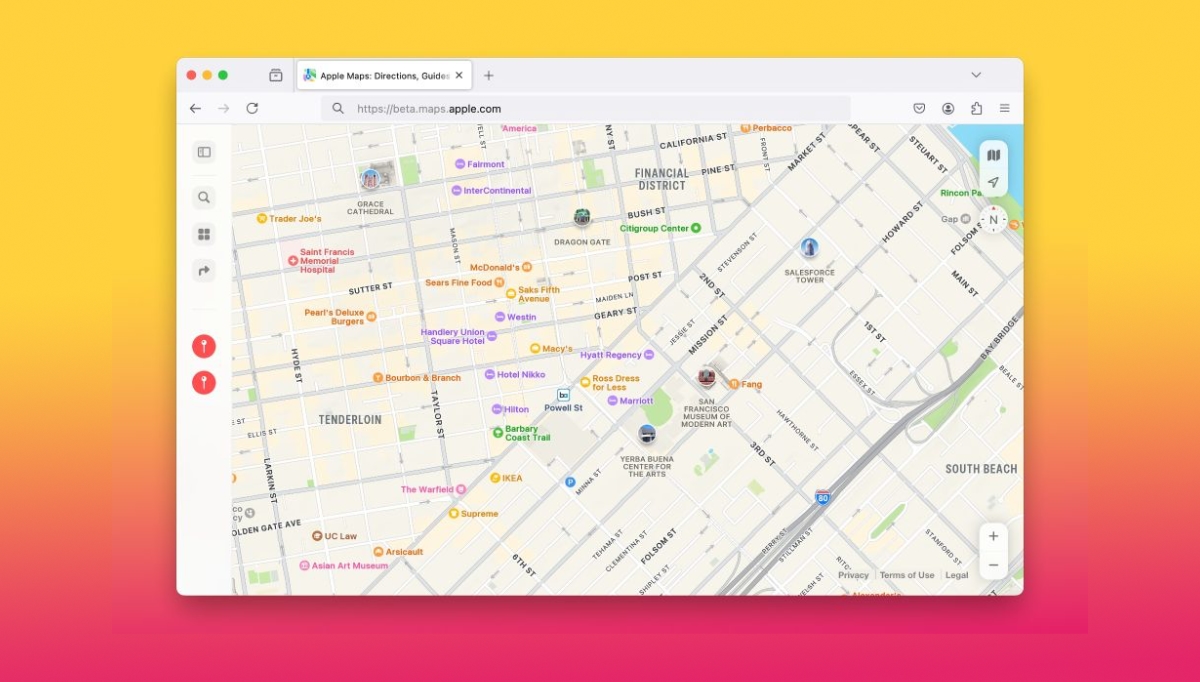1200x682 pixels.
Task: Select the Perbacco restaurant marker
Action: pos(745,128)
